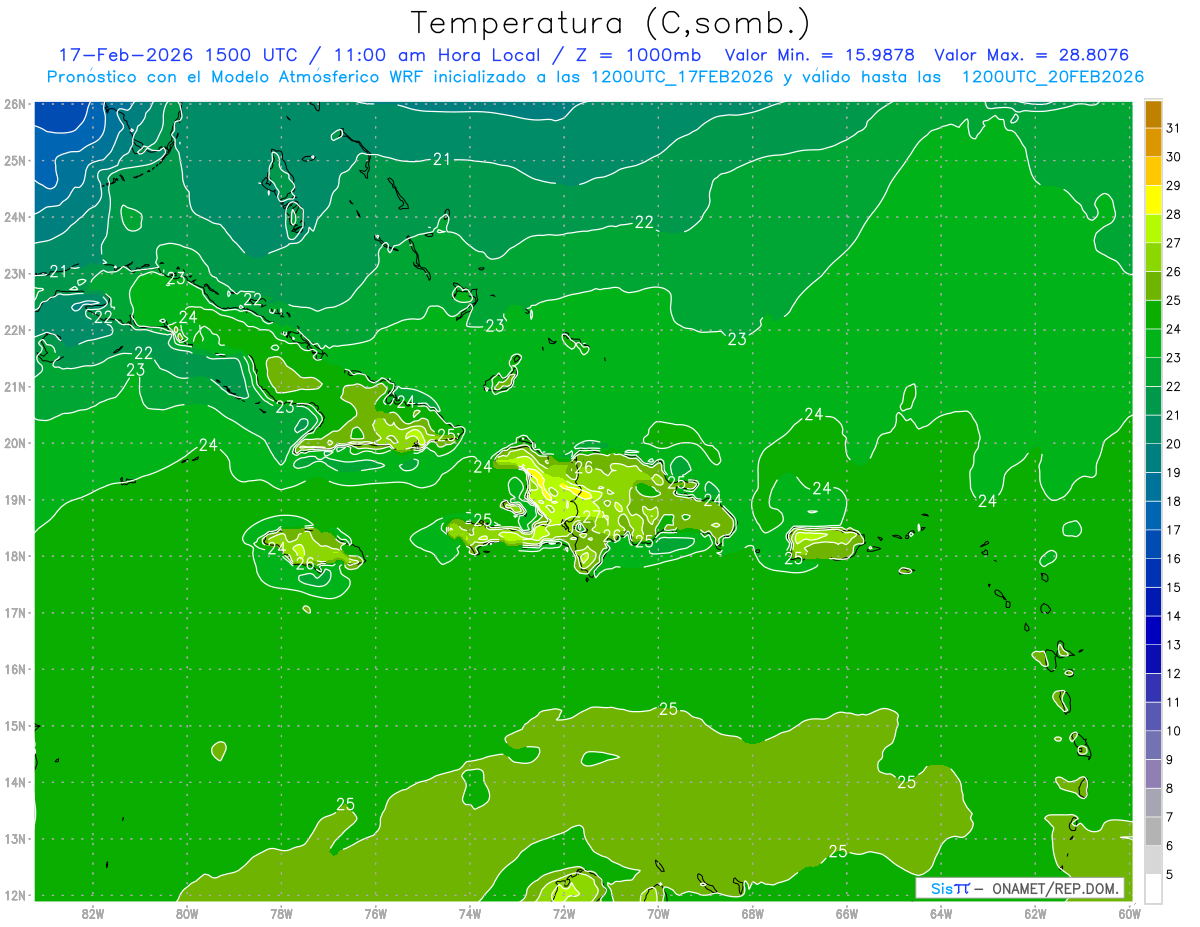
Task: Click the "64W" longitude axis label
Action: [x=941, y=913]
